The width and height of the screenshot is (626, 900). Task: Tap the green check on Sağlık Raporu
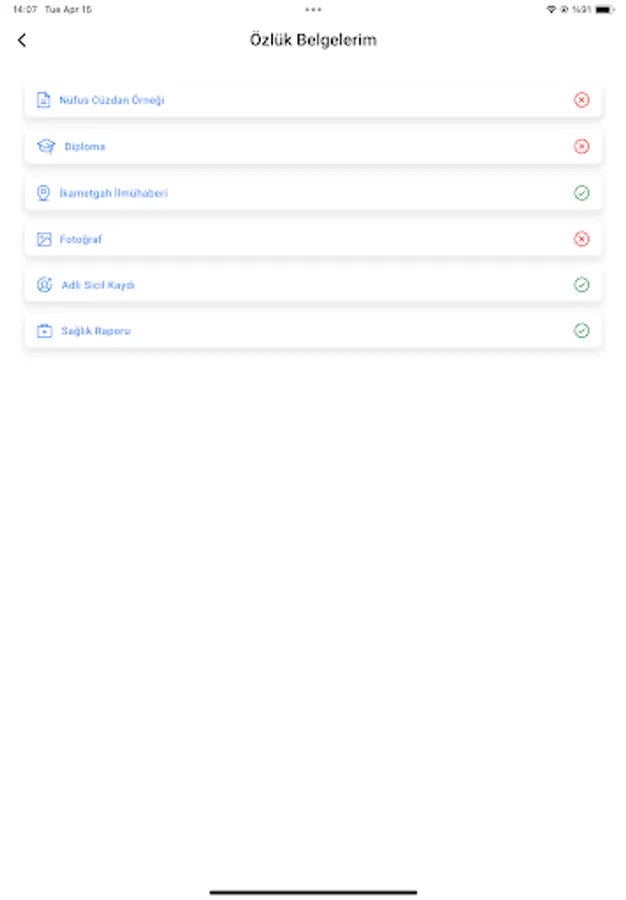[x=581, y=331]
